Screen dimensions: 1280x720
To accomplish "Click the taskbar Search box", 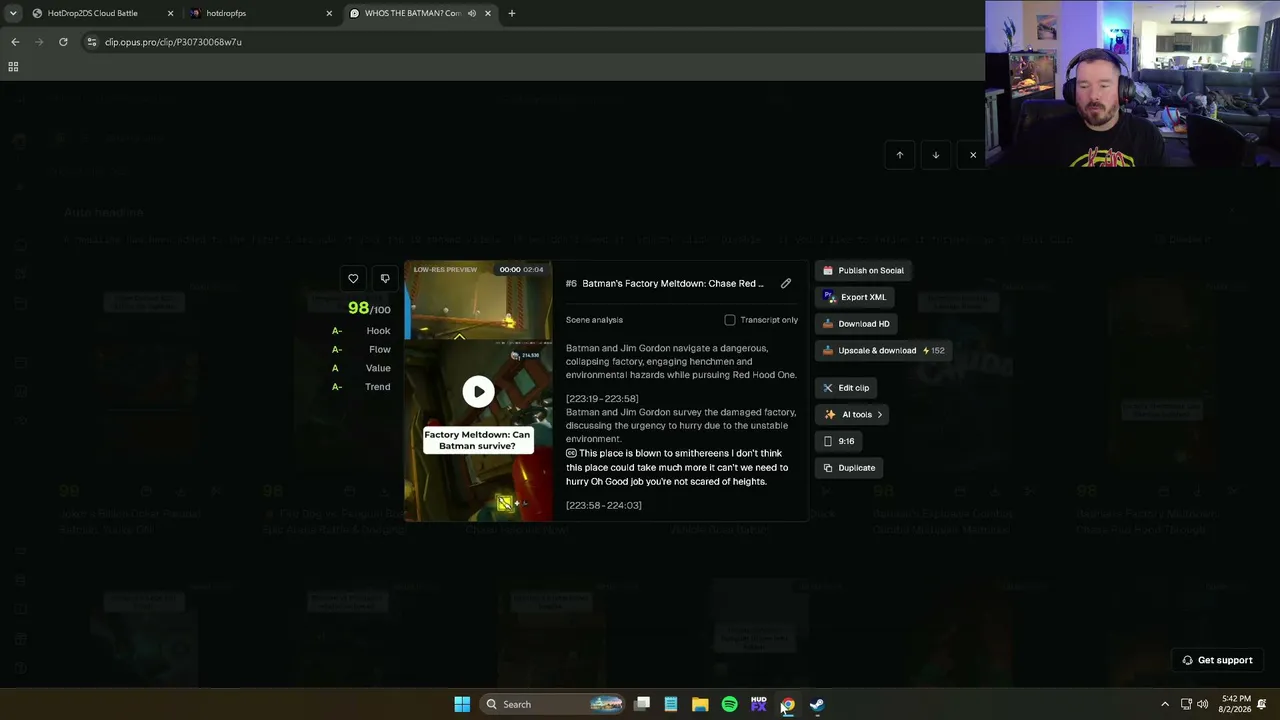I will coord(553,704).
